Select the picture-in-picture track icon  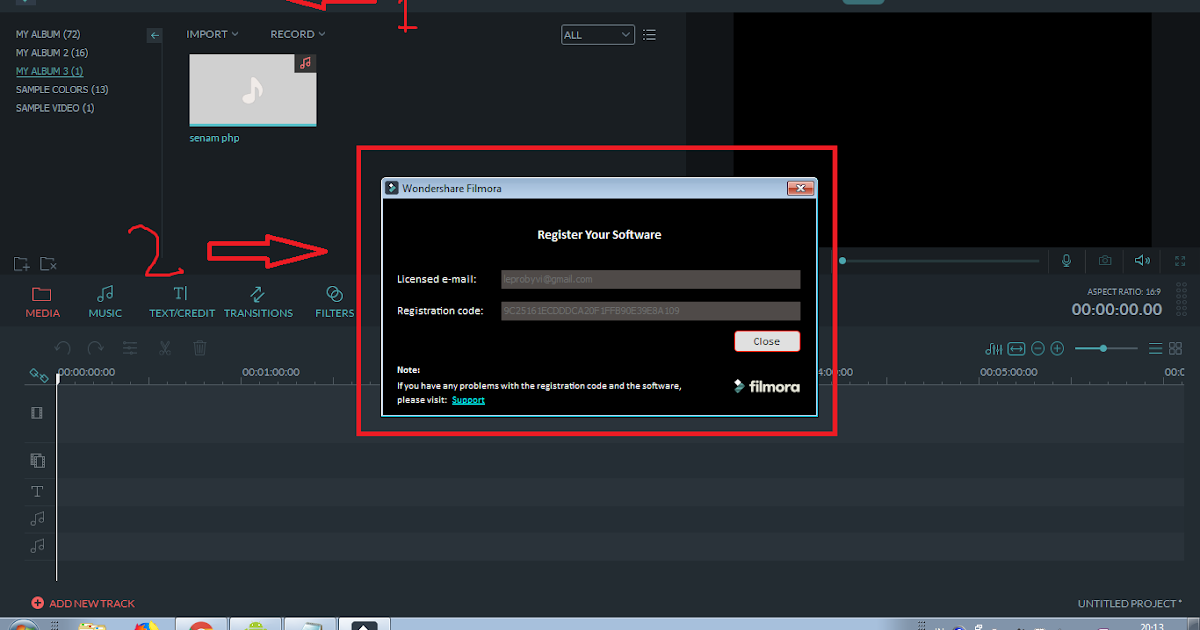[x=37, y=460]
